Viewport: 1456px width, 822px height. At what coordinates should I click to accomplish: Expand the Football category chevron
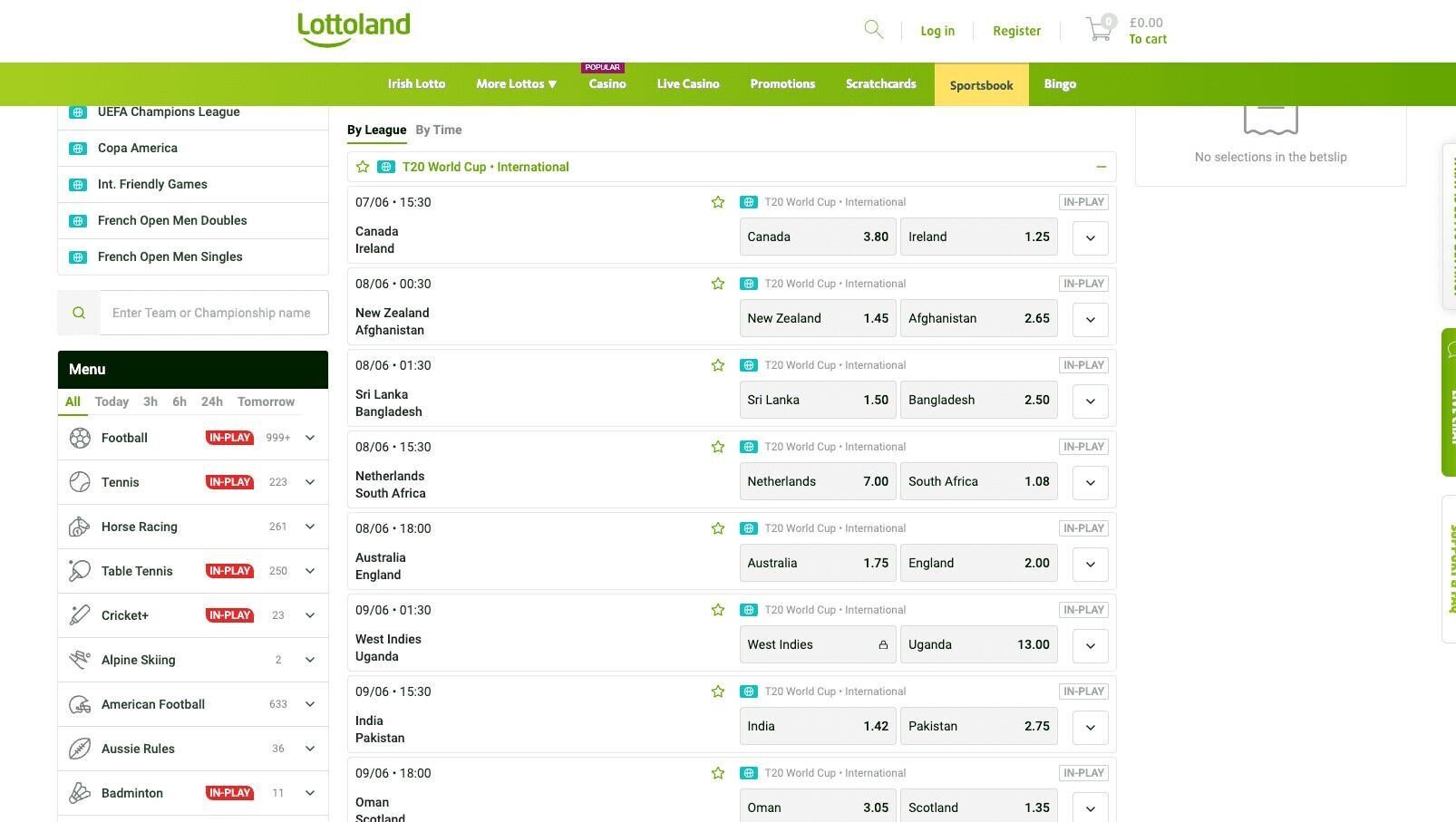click(x=310, y=438)
